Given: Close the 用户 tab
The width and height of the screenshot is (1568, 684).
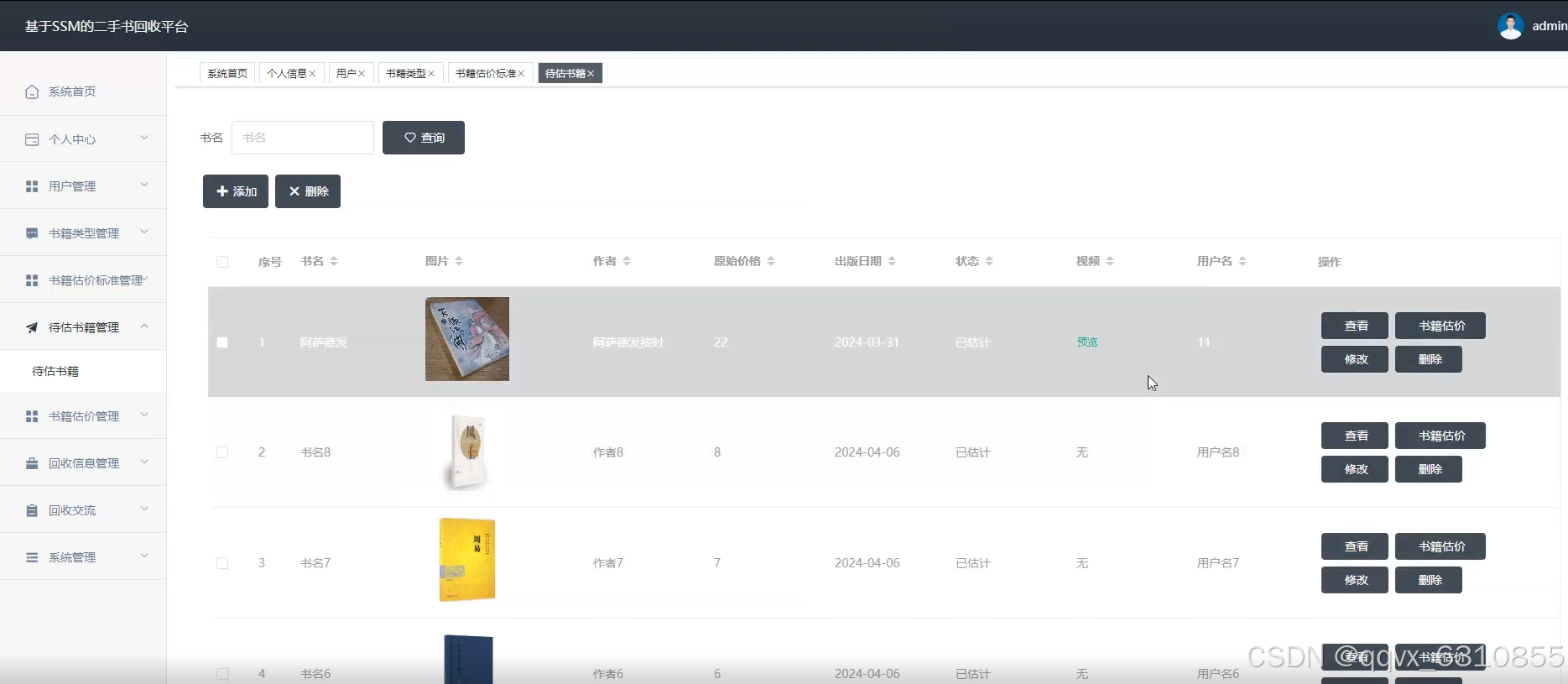Looking at the screenshot, I should tap(362, 74).
